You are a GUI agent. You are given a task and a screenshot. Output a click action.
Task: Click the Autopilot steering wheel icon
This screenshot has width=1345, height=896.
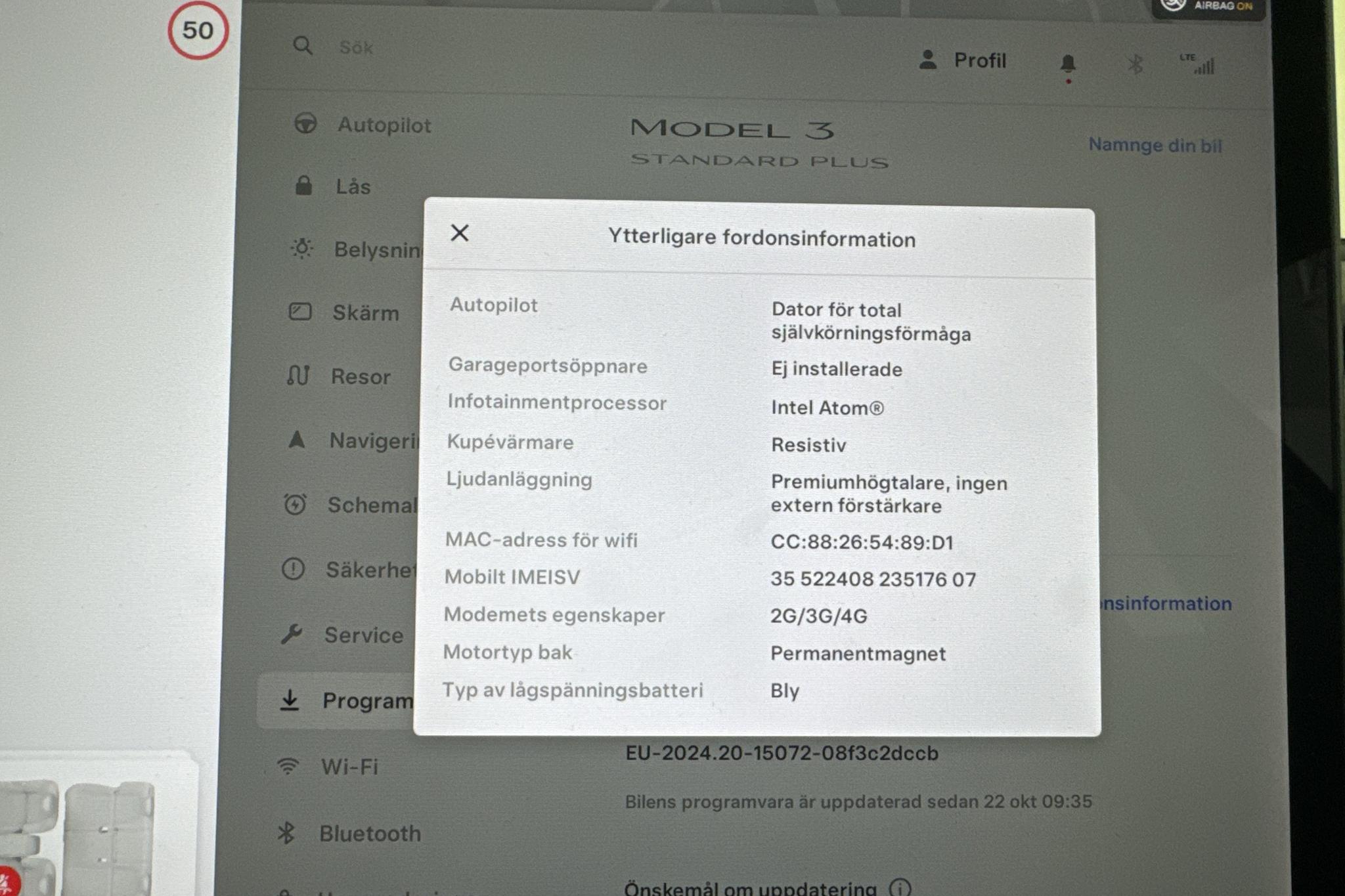point(305,123)
